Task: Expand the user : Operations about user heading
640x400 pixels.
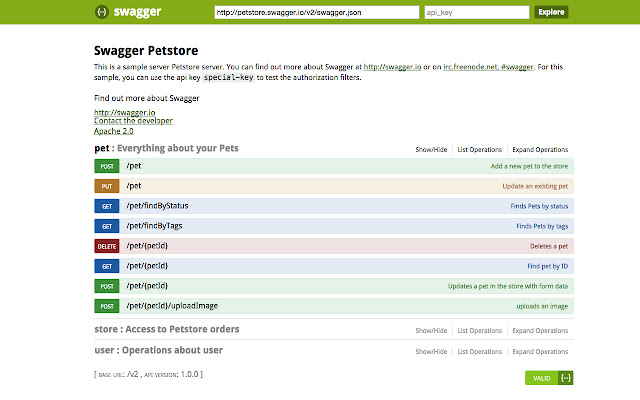Action: point(158,350)
